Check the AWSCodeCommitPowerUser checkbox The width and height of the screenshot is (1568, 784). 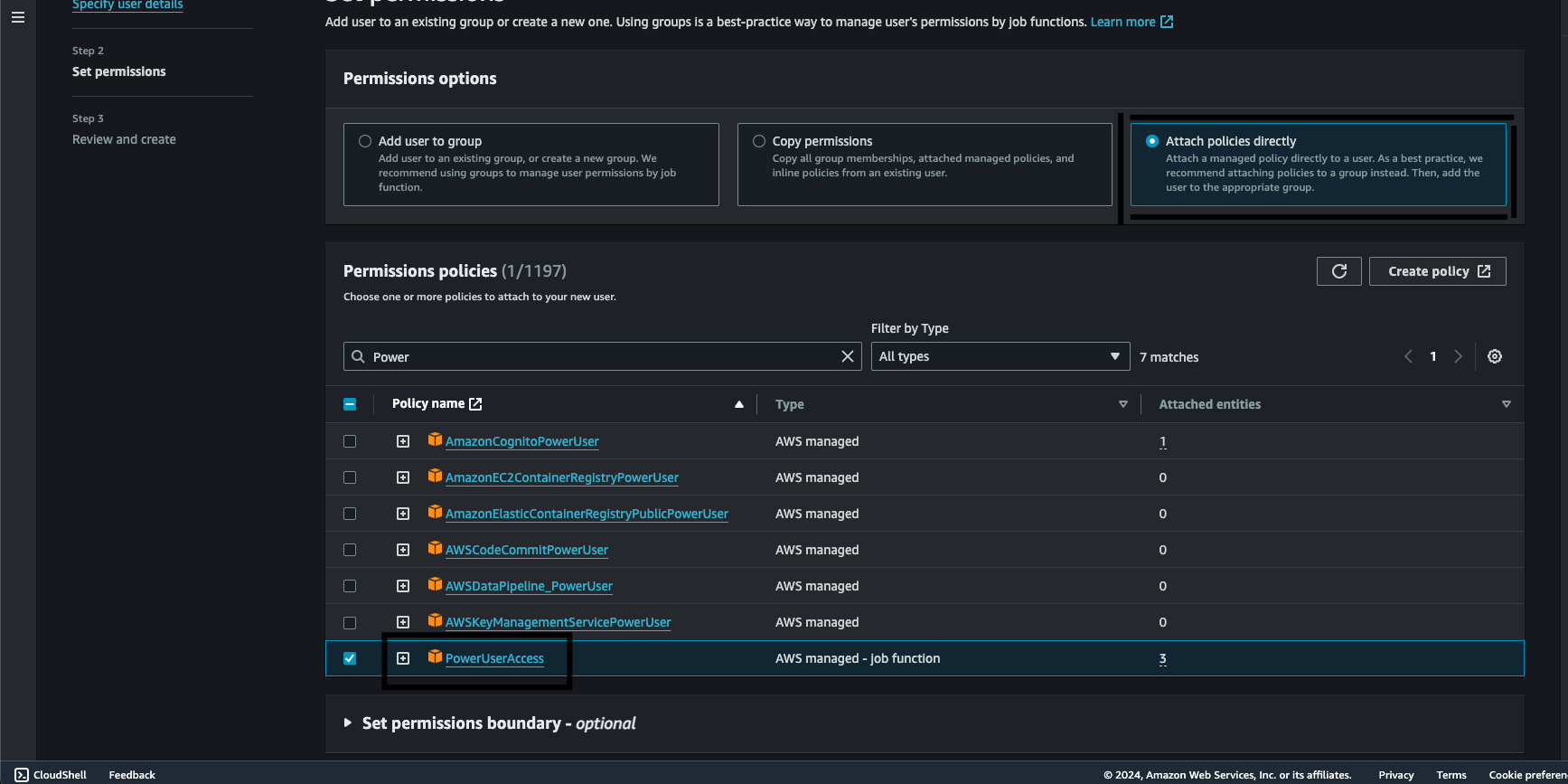pyautogui.click(x=350, y=550)
